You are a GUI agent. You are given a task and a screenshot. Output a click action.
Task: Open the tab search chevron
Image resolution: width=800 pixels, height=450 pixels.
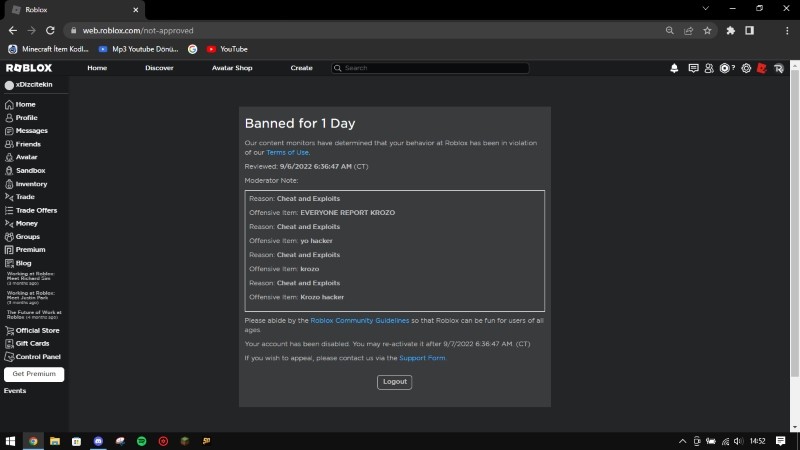[x=706, y=9]
